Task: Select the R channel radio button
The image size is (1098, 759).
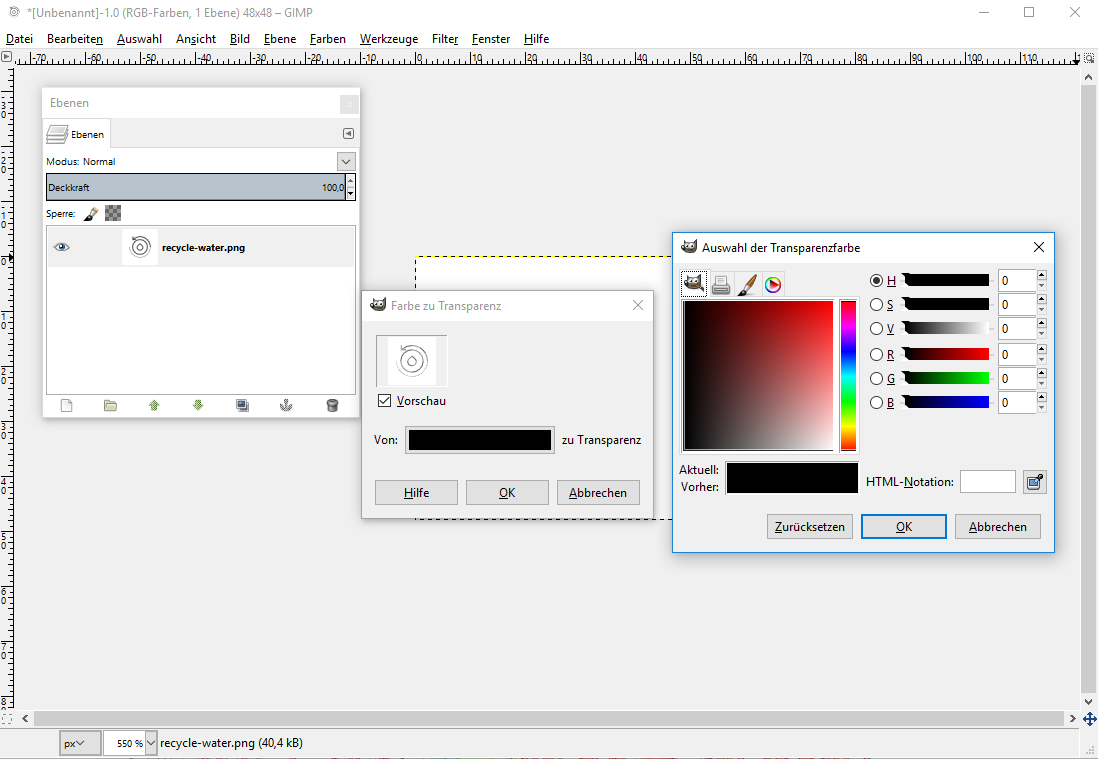Action: point(876,353)
